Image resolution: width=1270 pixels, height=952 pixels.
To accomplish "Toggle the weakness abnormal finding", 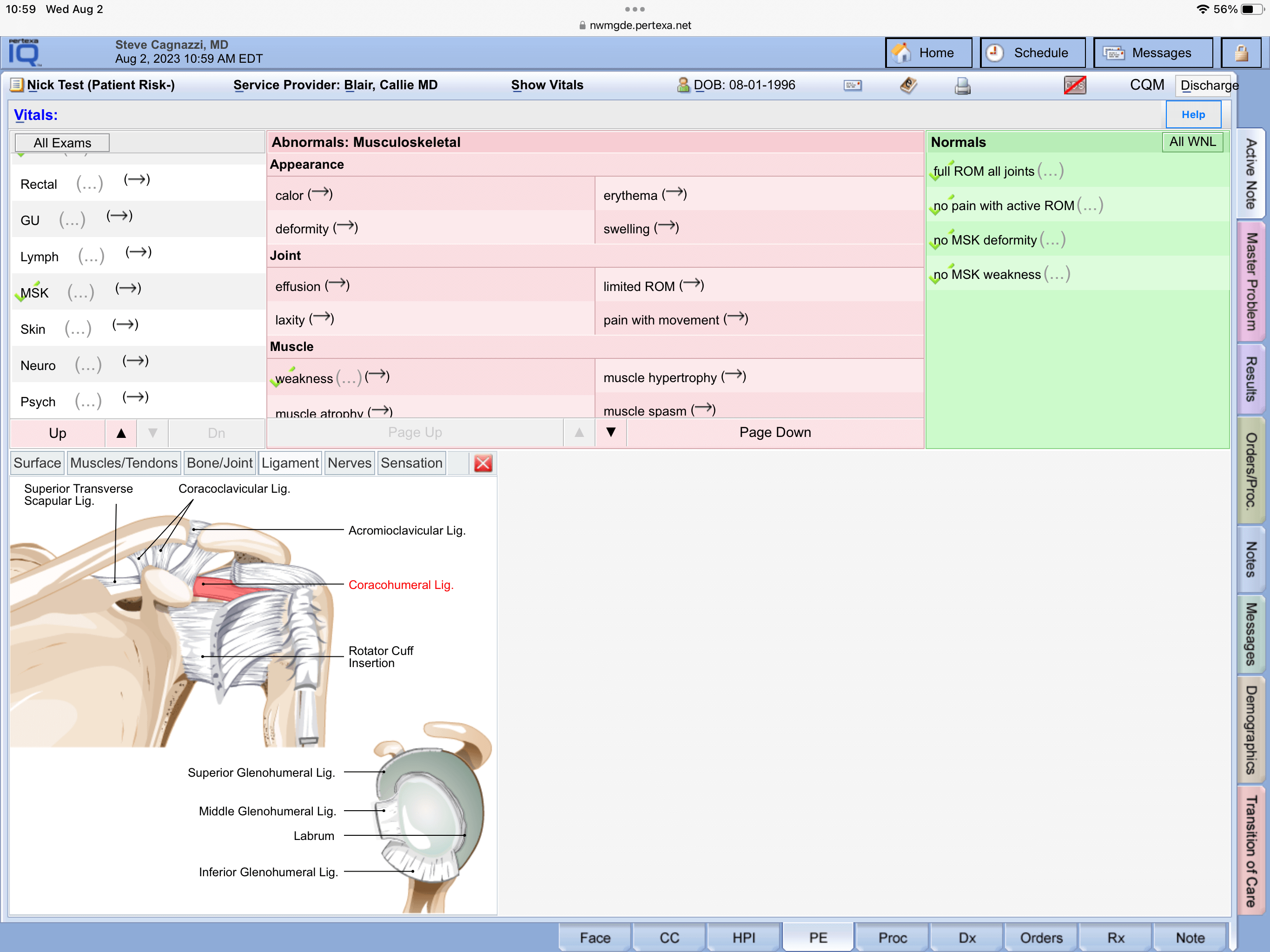I will coord(303,378).
